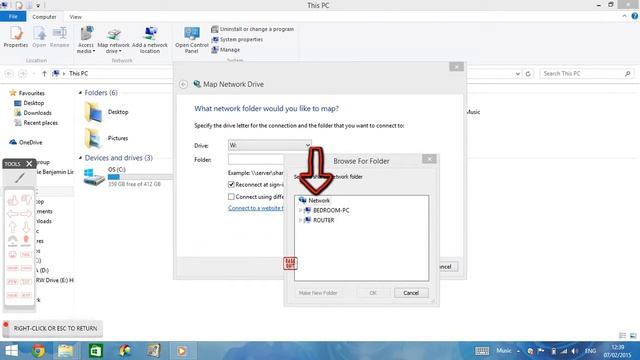Switch to the Computer ribbon tab
The height and width of the screenshot is (360, 640).
click(44, 17)
